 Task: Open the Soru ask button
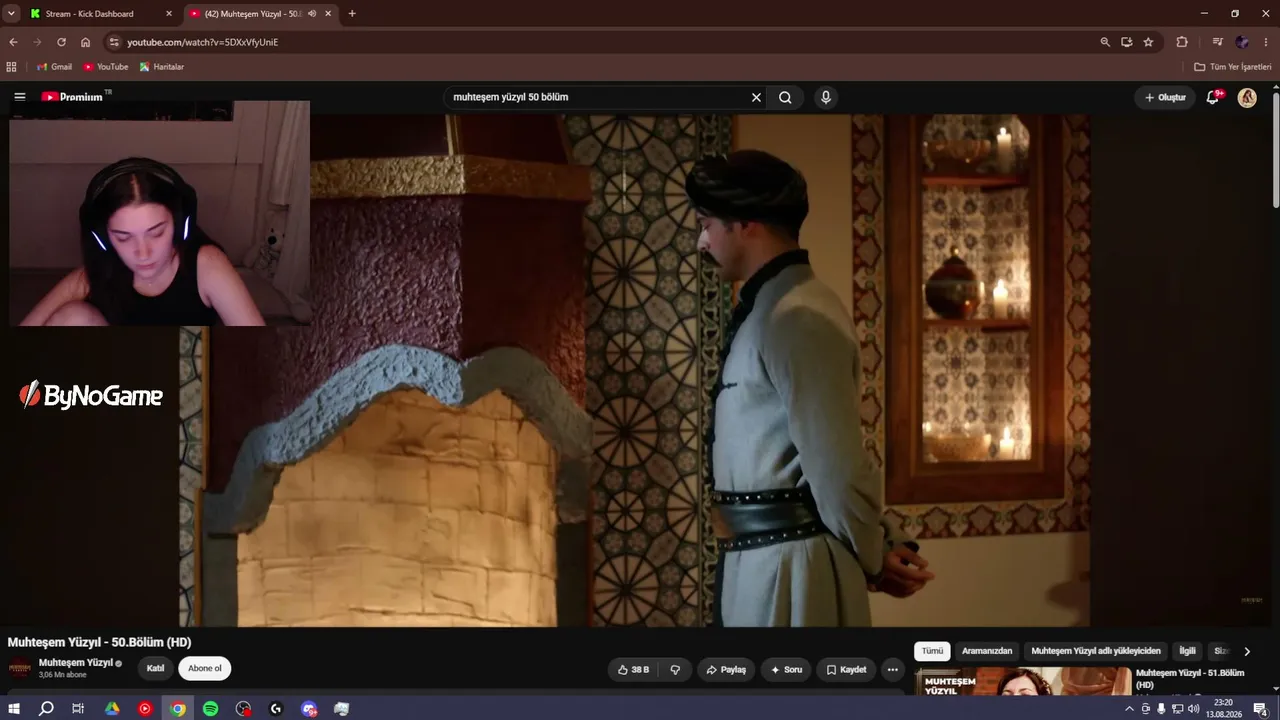coord(786,669)
